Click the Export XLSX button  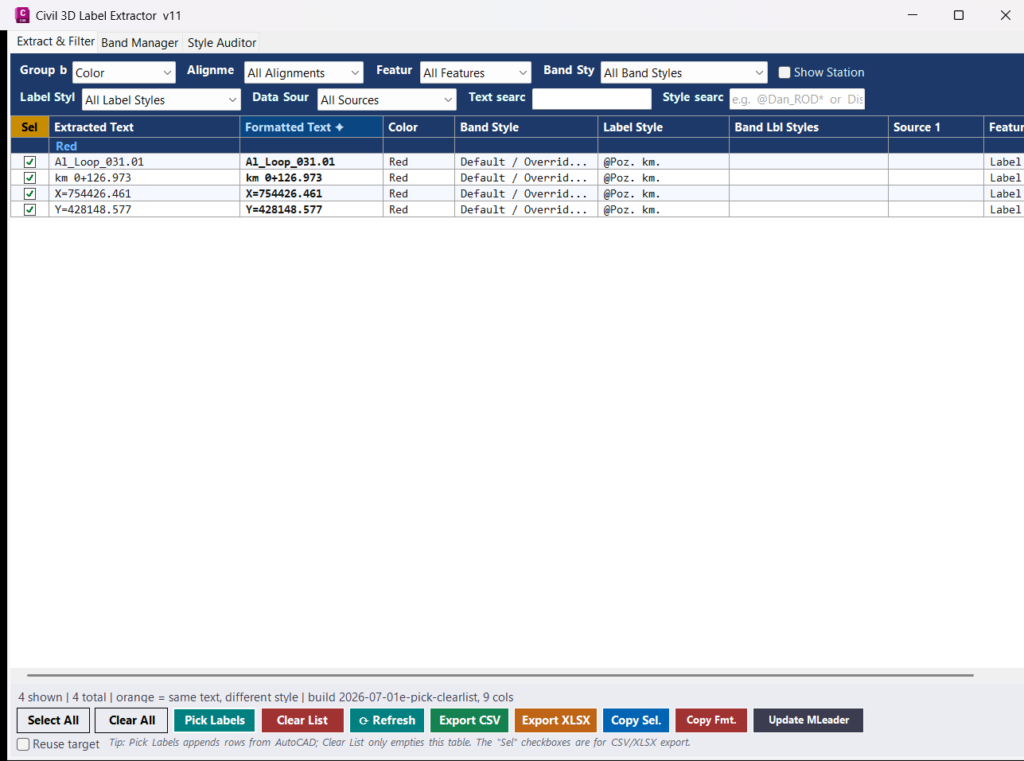point(556,720)
